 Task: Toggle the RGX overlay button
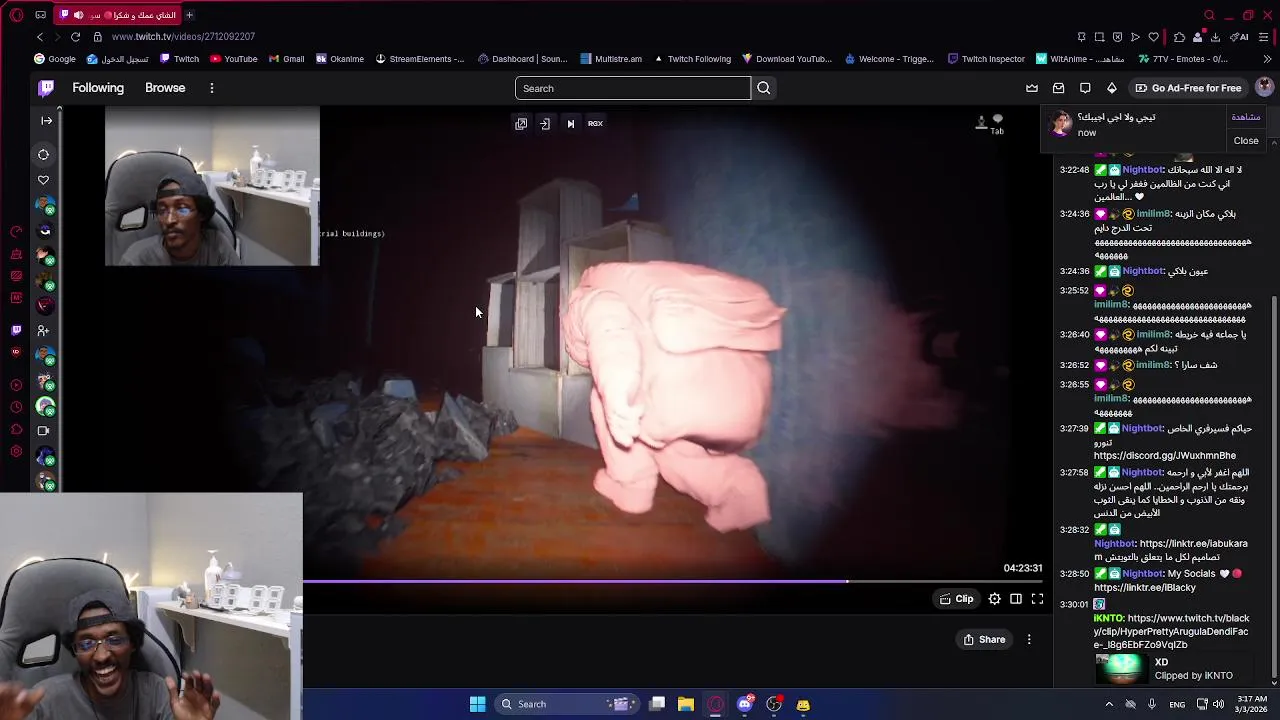click(x=595, y=123)
